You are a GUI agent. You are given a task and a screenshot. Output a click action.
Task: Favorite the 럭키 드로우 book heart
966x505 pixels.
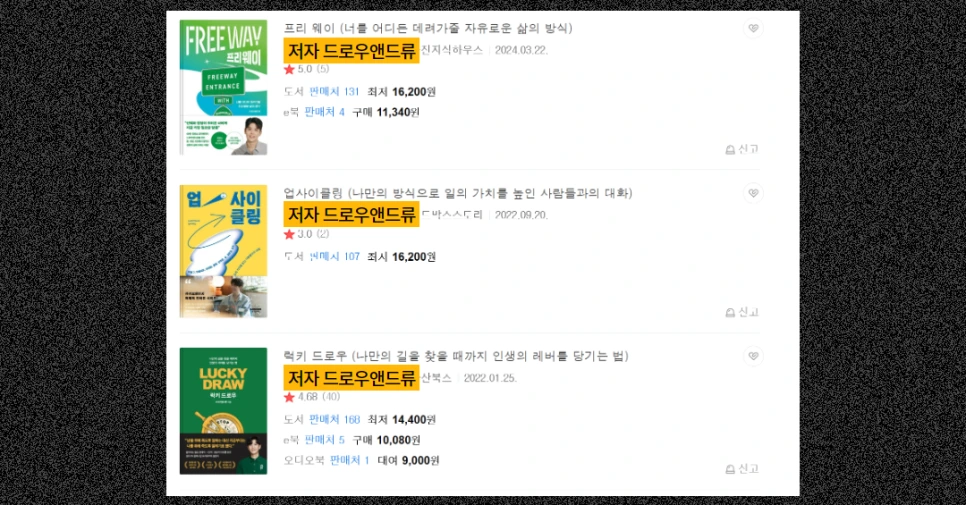tap(753, 356)
